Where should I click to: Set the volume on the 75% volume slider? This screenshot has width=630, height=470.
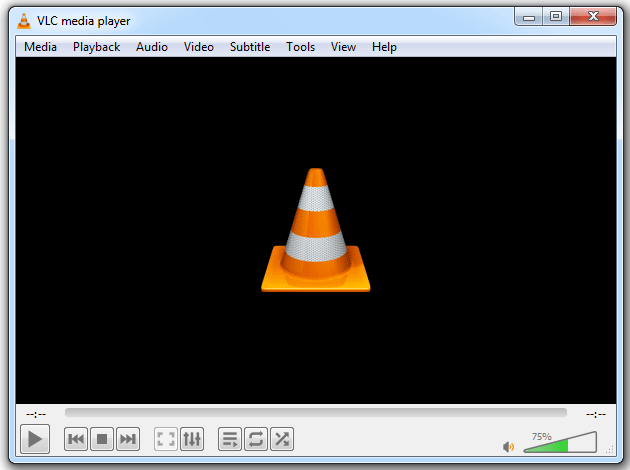[560, 442]
